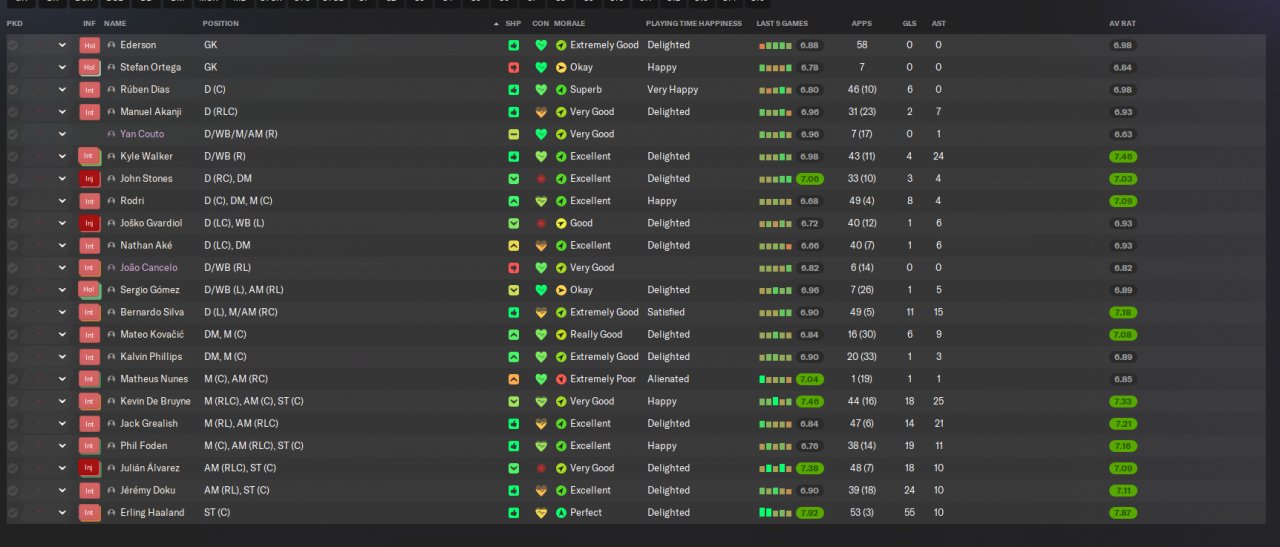This screenshot has width=1280, height=547.
Task: Click Joško Gvardiol's red injury condition icon
Action: (541, 223)
